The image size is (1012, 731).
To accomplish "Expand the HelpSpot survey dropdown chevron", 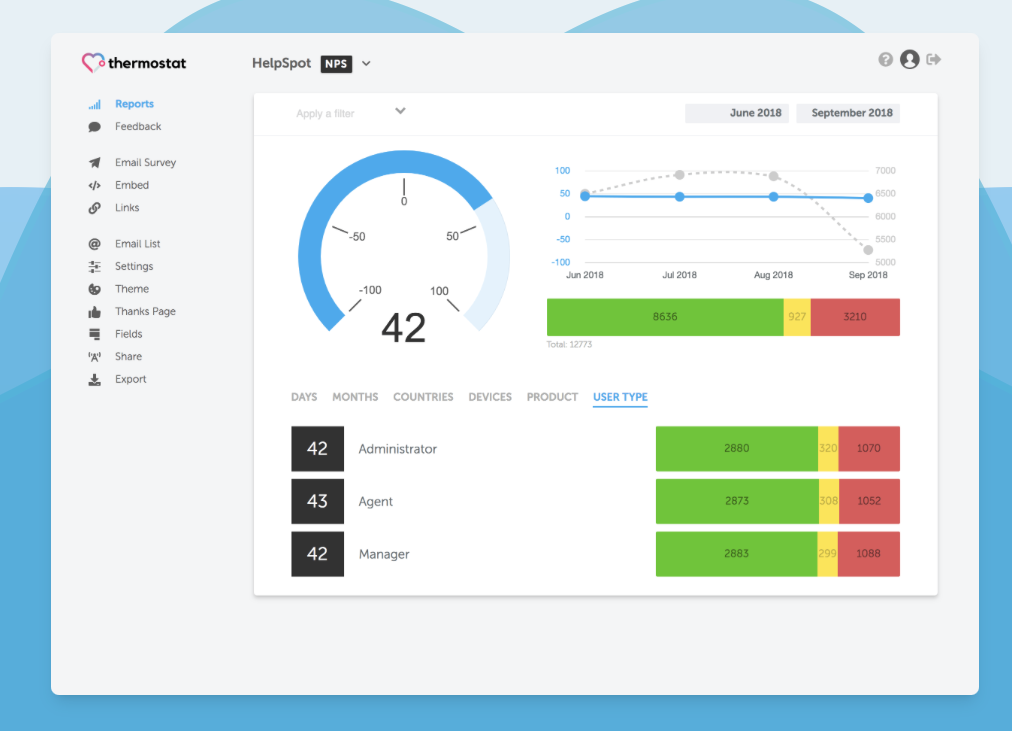I will click(366, 64).
